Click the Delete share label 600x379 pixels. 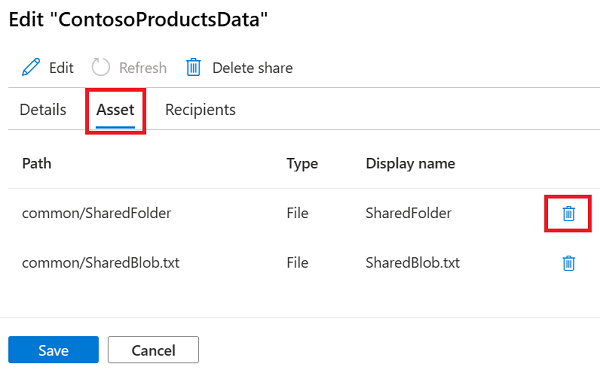point(253,68)
